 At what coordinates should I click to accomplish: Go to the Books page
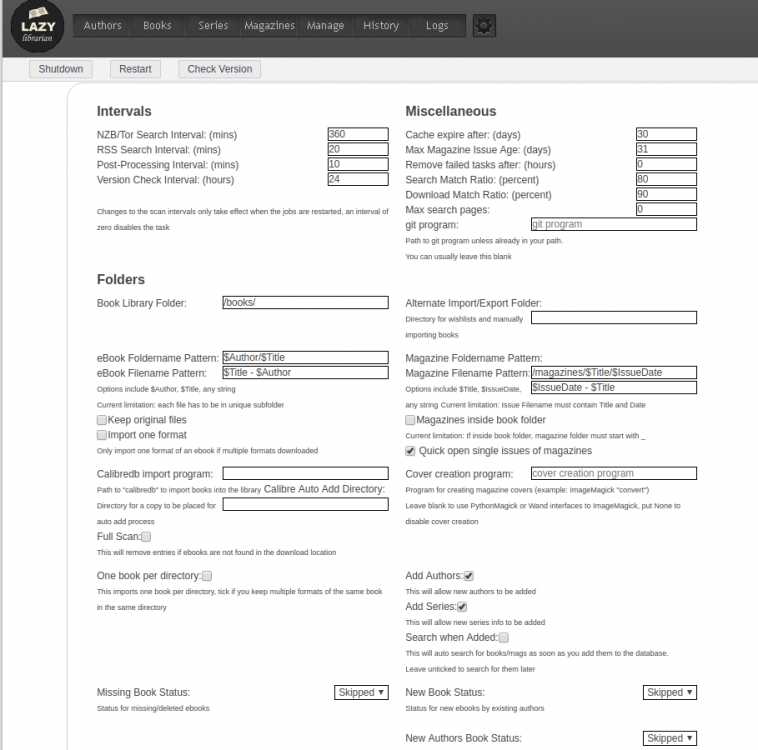click(x=157, y=26)
